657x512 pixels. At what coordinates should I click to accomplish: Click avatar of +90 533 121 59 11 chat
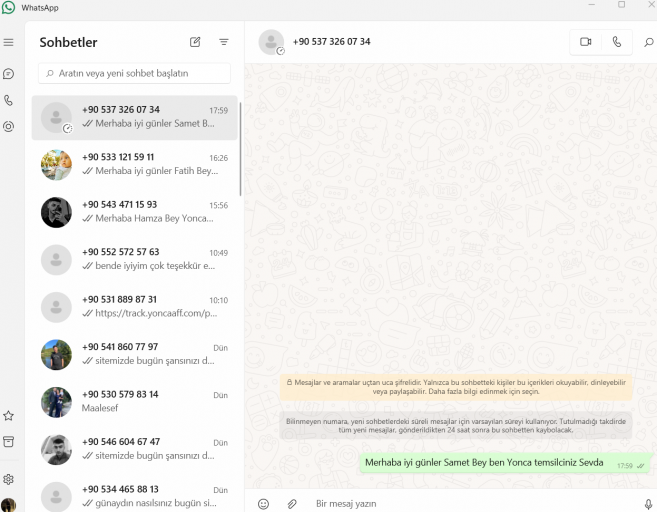(56, 165)
